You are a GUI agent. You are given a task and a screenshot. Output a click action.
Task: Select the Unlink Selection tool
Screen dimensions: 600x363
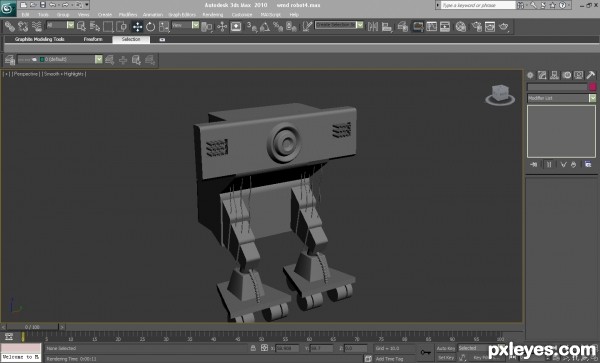point(23,26)
